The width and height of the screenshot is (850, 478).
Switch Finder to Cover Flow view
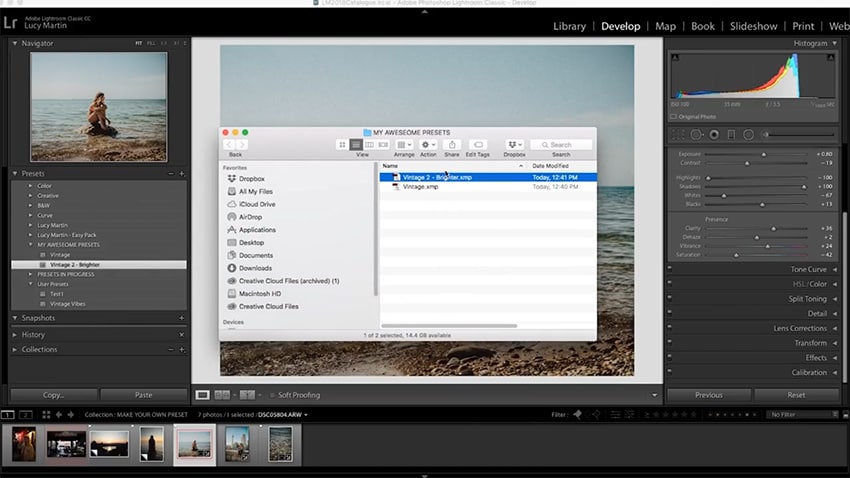click(x=383, y=145)
